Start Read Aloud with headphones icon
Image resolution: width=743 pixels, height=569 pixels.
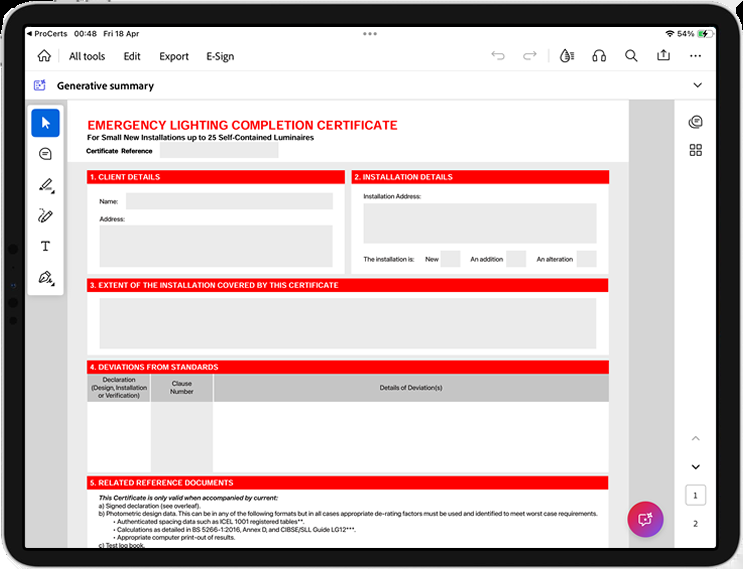[x=599, y=56]
